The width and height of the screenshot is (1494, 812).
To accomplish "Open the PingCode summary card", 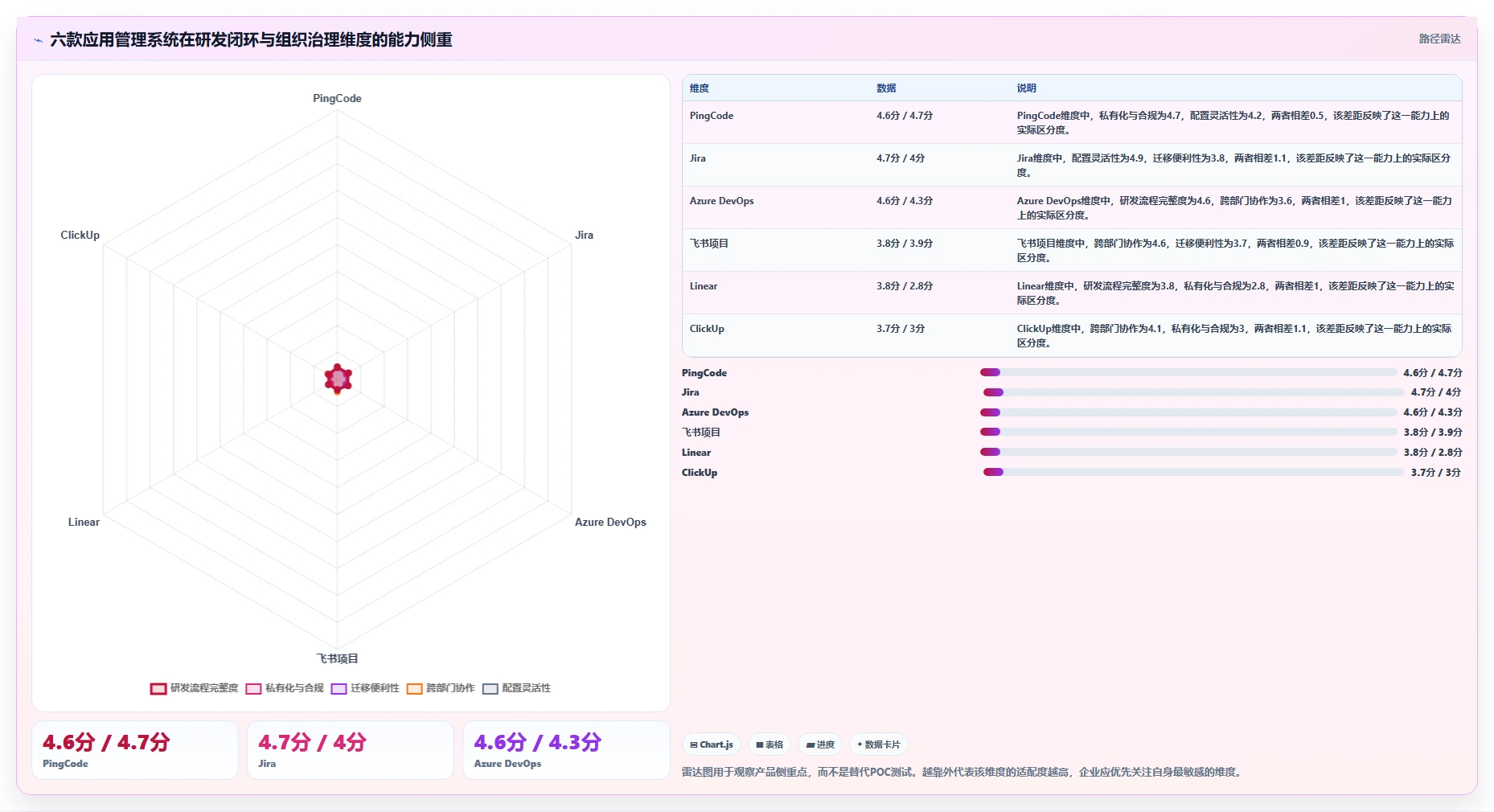I will (135, 750).
